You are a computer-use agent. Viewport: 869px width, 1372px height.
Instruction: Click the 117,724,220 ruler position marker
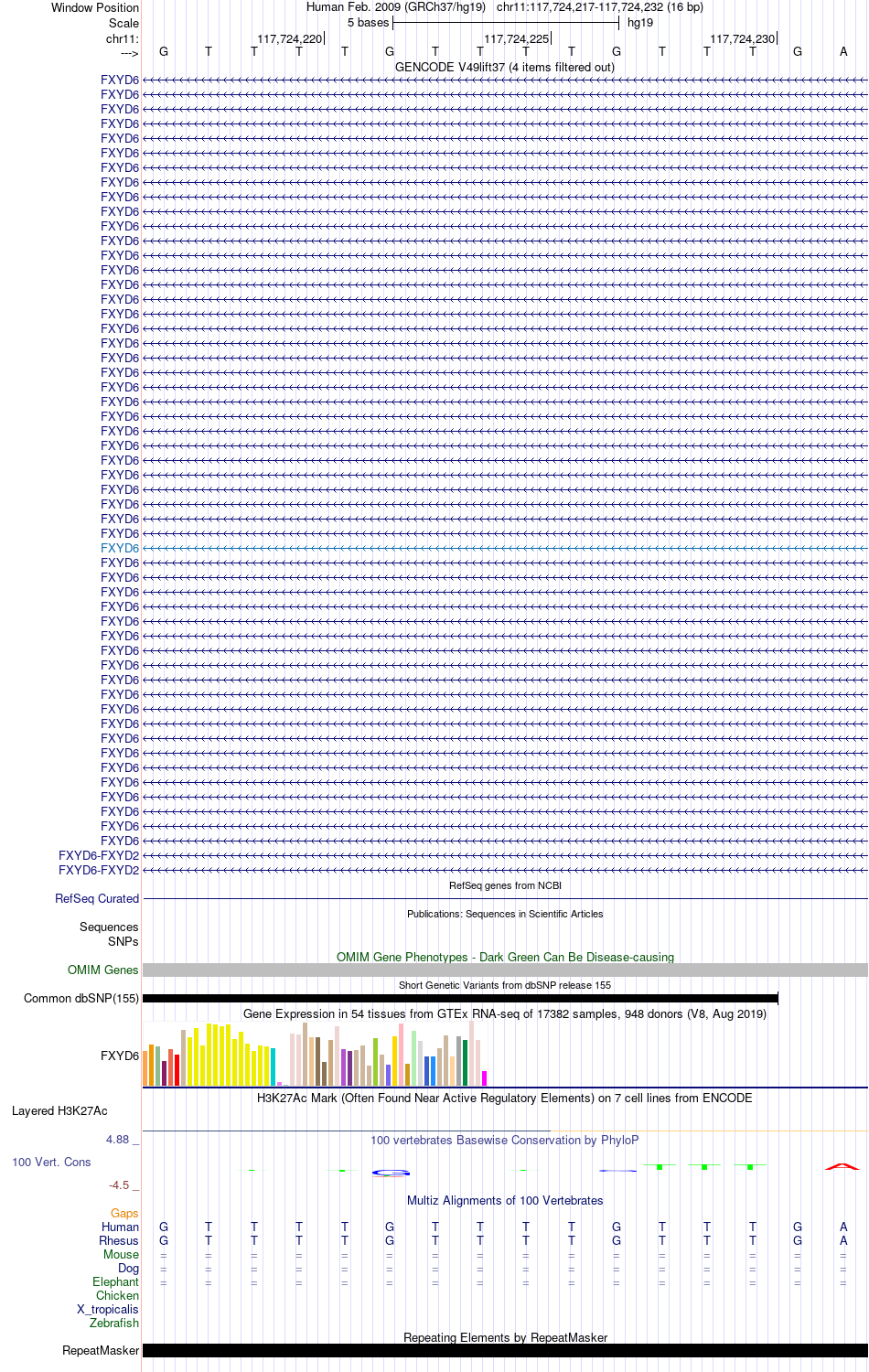[x=290, y=38]
